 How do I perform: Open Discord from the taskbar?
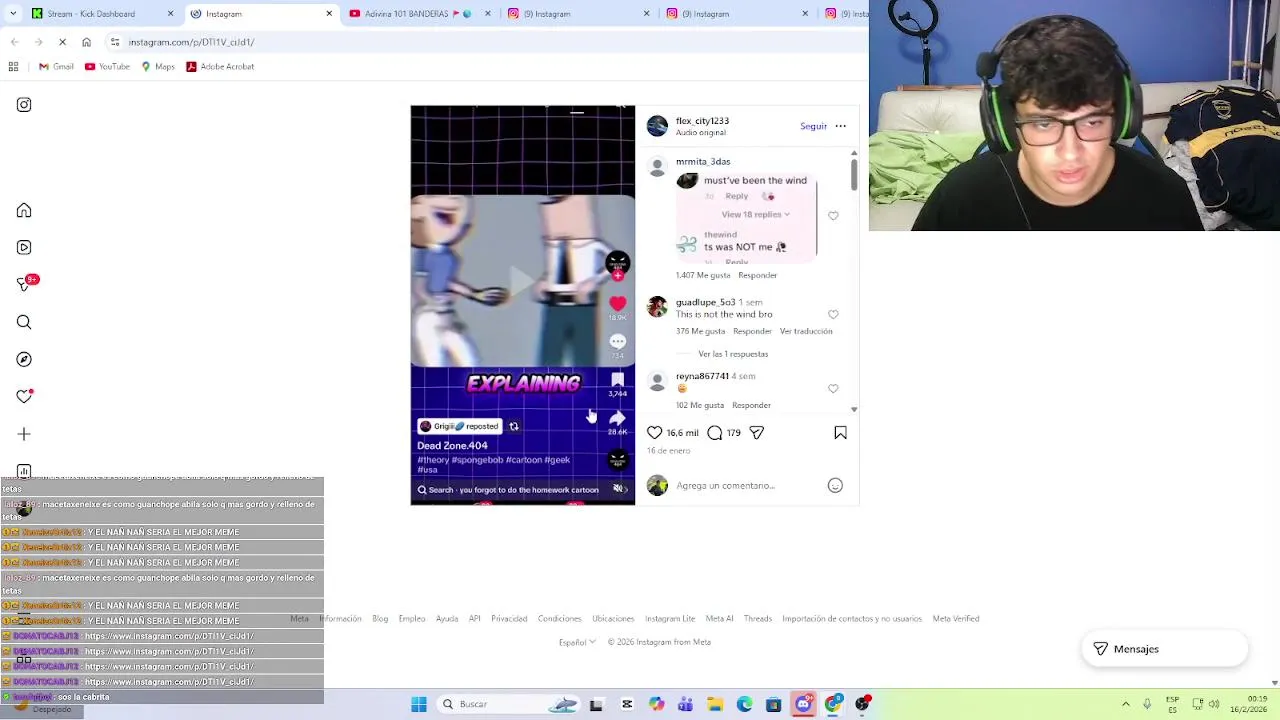[x=803, y=704]
